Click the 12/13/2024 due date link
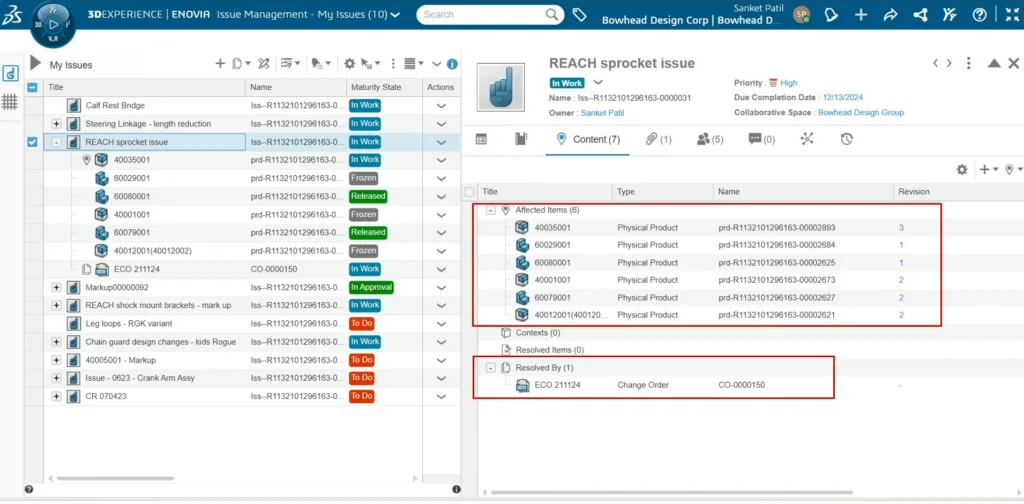 [842, 97]
